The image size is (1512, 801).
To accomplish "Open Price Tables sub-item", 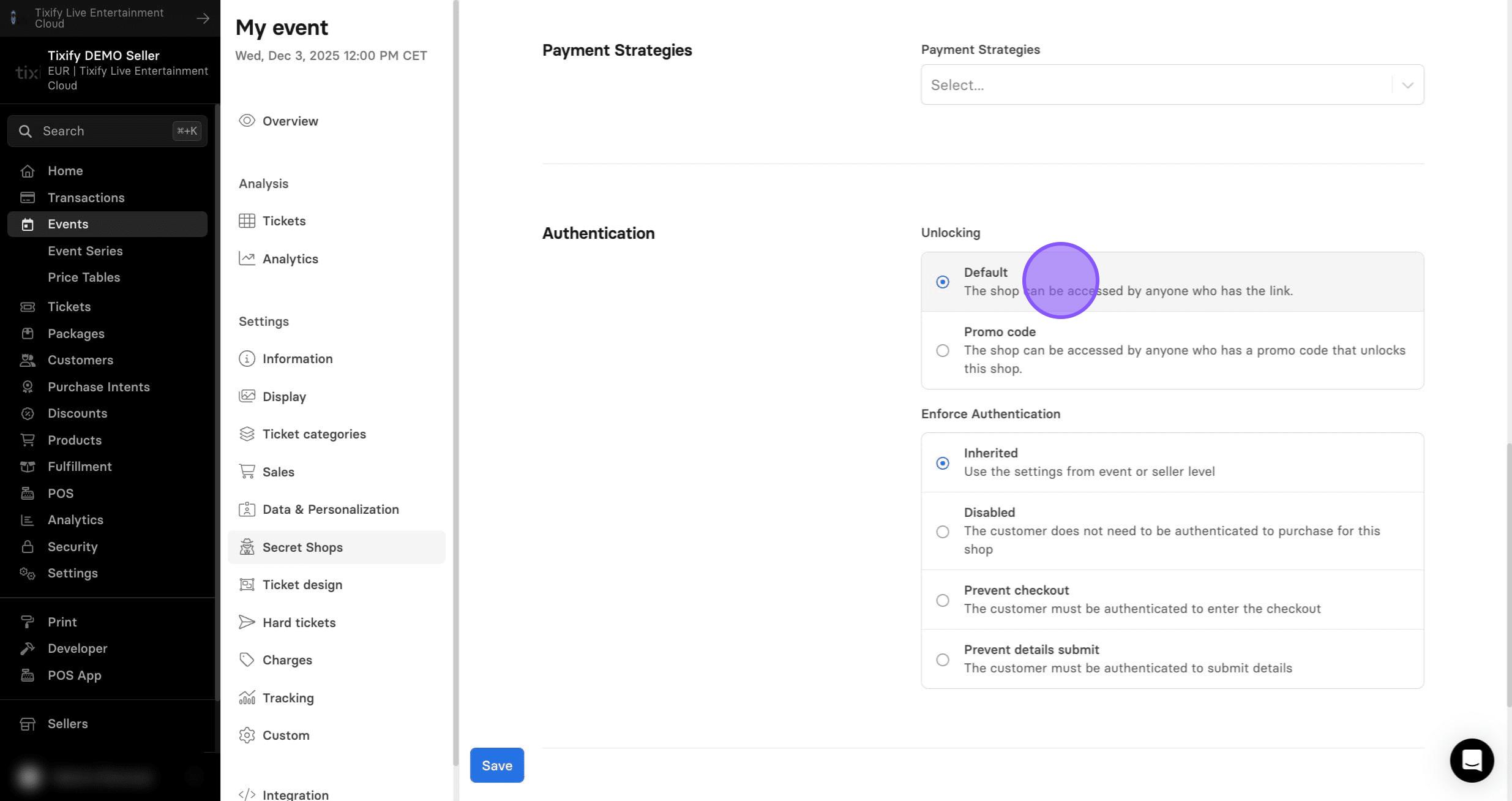I will click(x=84, y=277).
